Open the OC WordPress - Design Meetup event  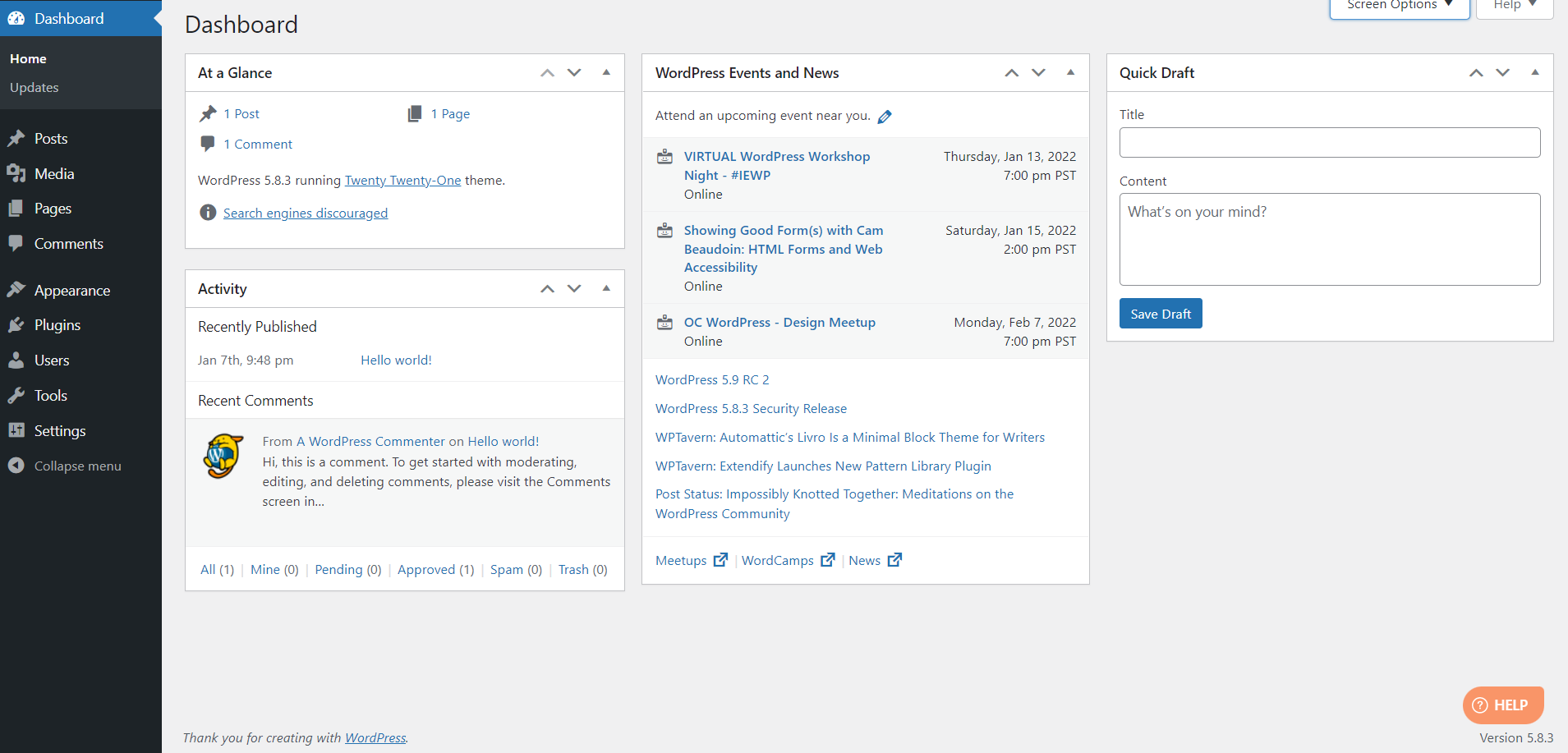(779, 323)
